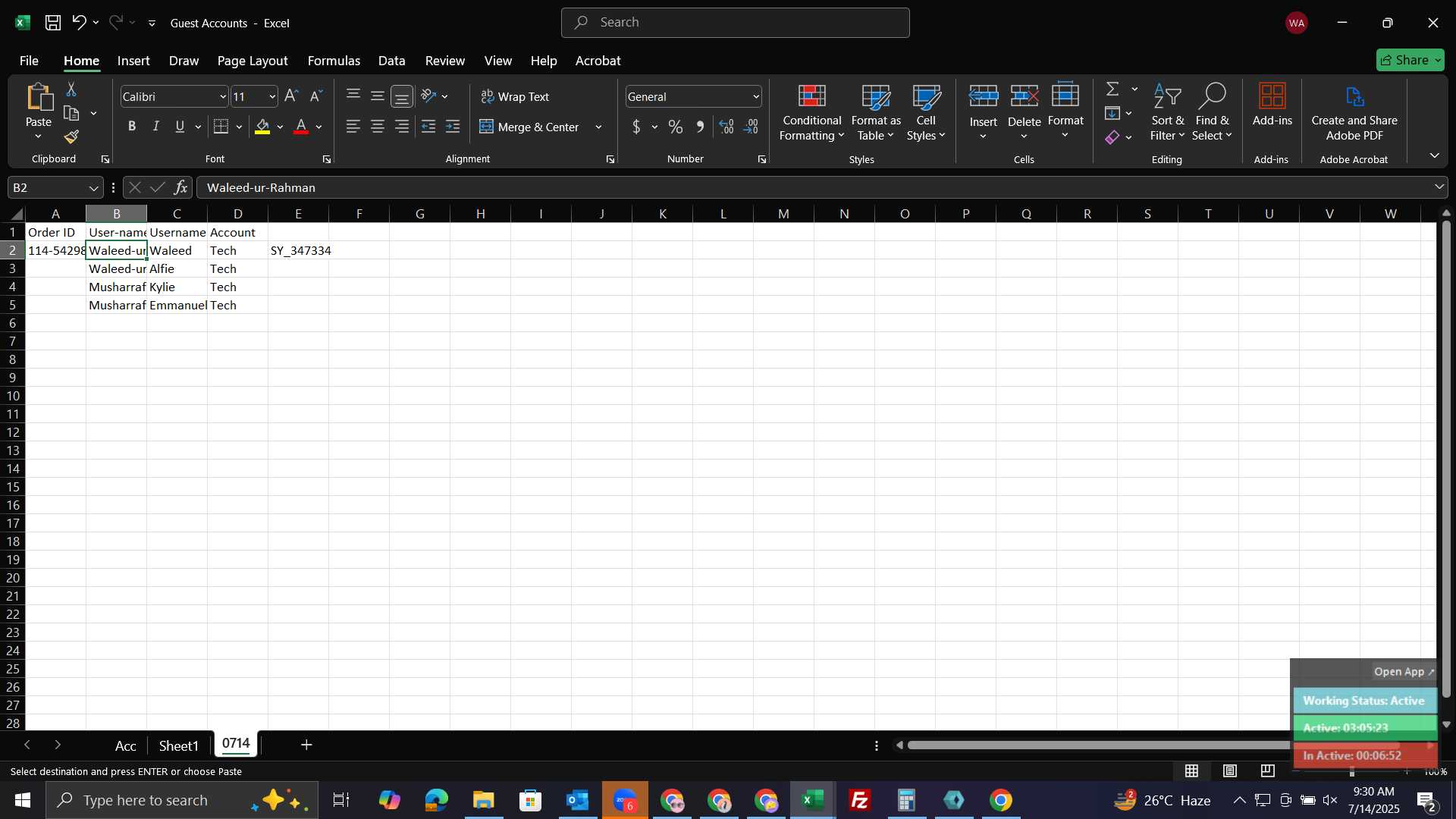Click Find & Select button
Viewport: 1456px width, 819px height.
1212,112
